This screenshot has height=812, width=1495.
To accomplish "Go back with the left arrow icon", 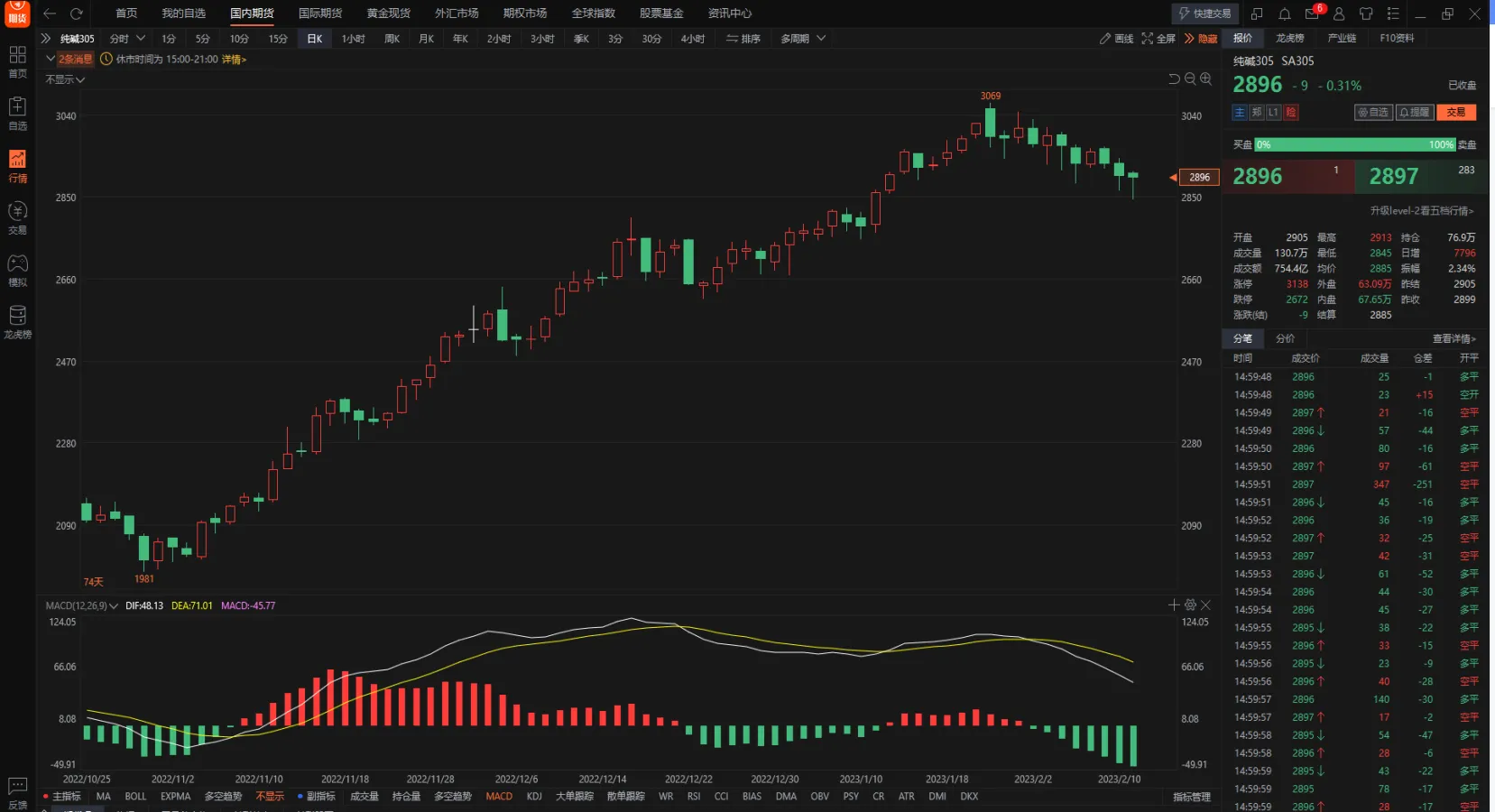I will [50, 14].
